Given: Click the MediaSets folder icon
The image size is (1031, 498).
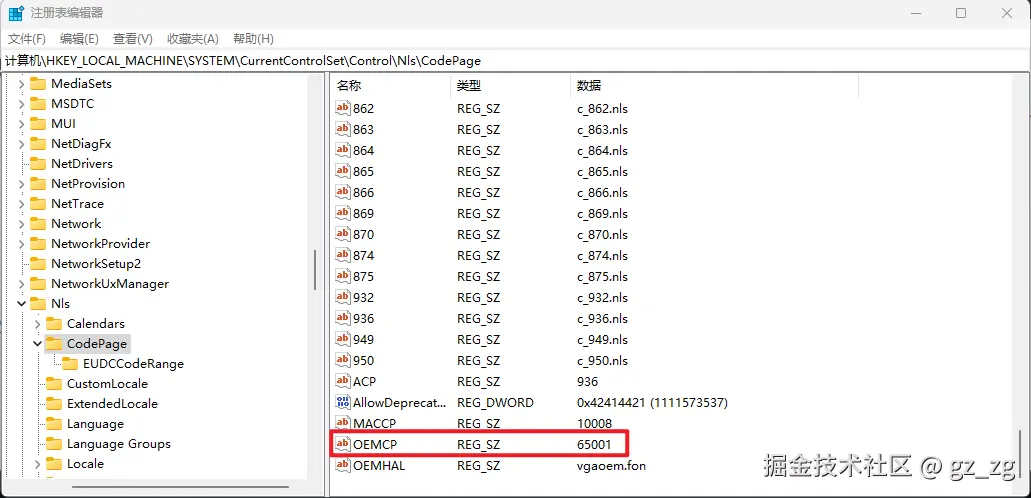Looking at the screenshot, I should click(x=38, y=84).
